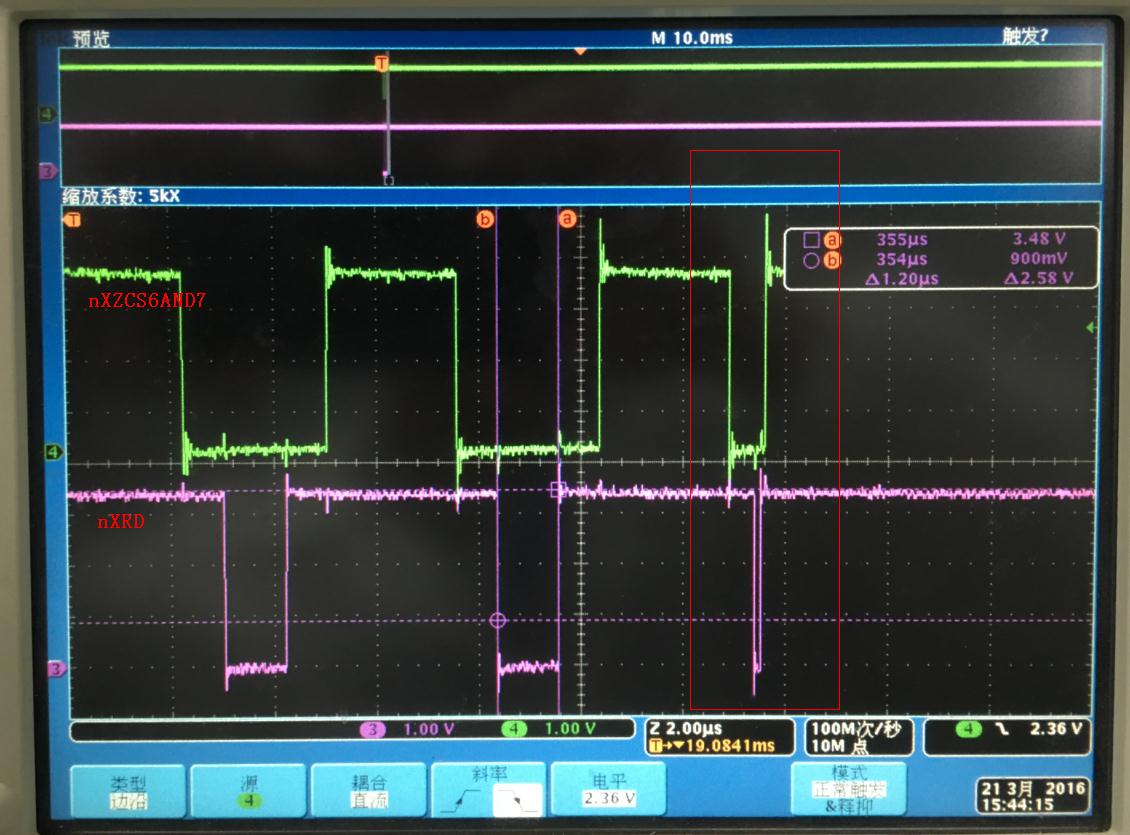Click the purple channel 3 scale badge
Screen dimensions: 1130x835
click(x=373, y=729)
